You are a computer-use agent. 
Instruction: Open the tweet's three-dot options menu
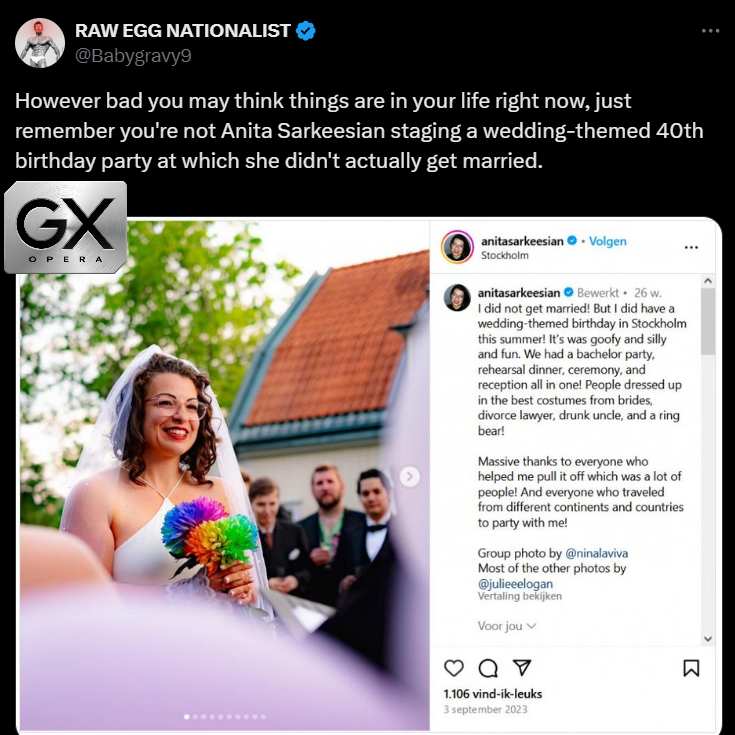point(710,31)
